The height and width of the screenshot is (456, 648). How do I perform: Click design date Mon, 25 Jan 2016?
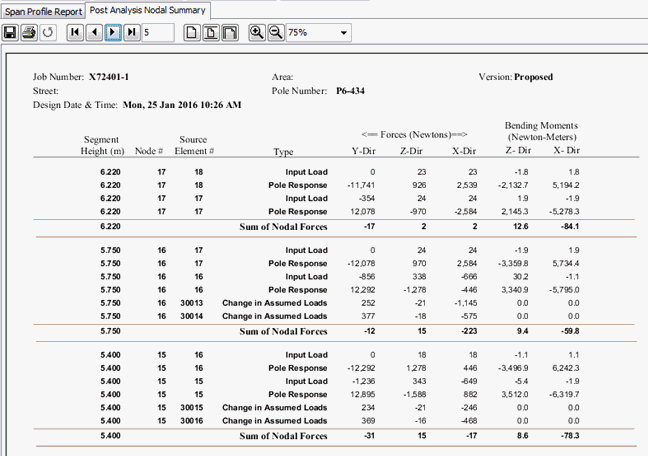182,105
